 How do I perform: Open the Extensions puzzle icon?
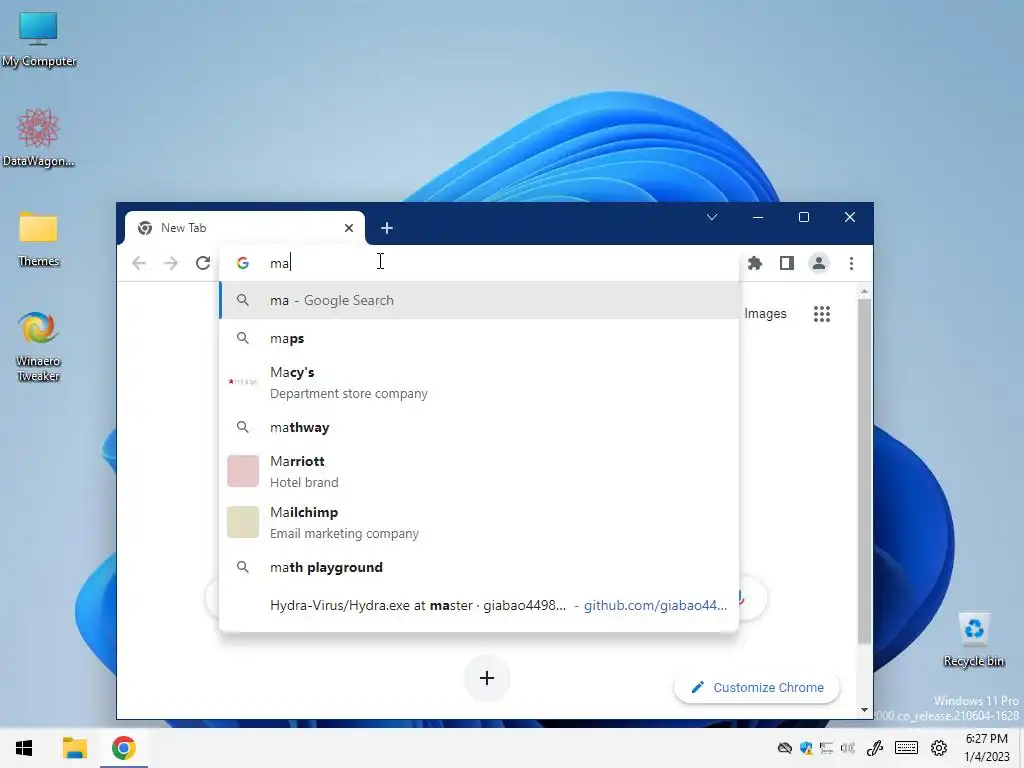coord(755,263)
